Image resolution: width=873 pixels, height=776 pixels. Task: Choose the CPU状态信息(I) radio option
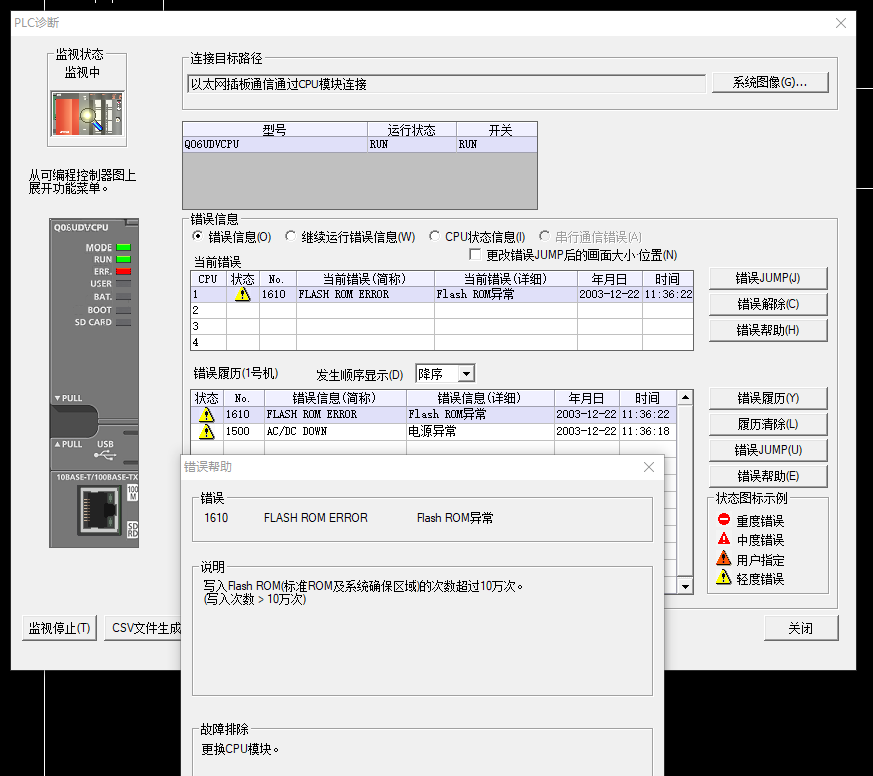435,237
